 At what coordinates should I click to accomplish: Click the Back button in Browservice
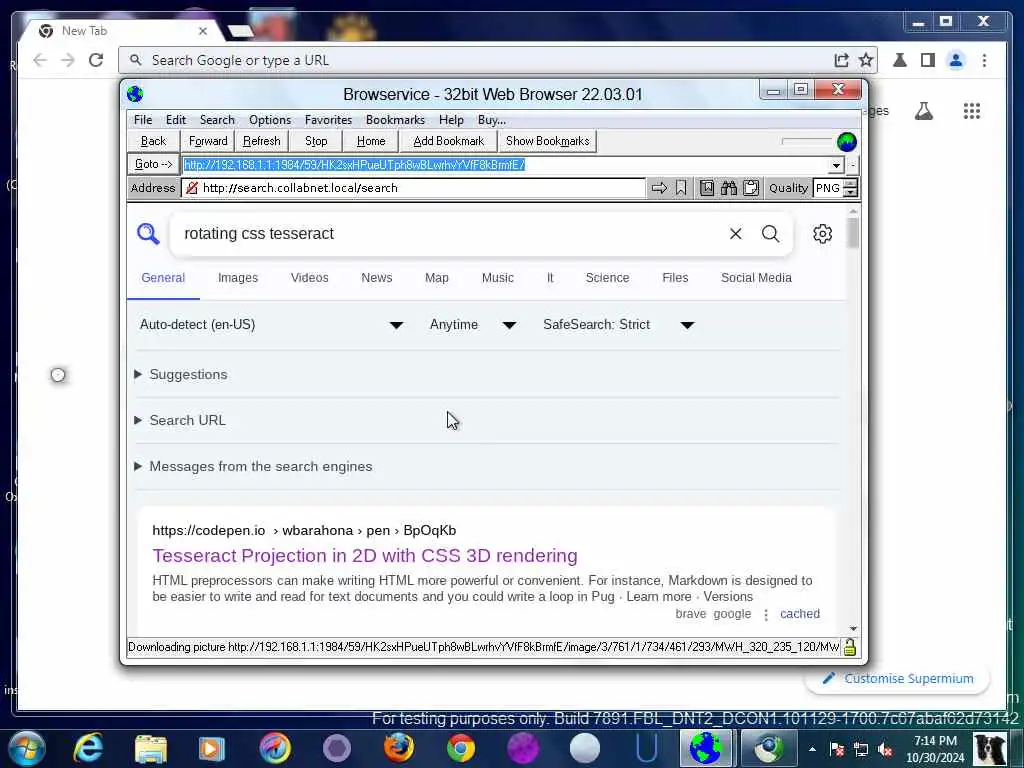(153, 141)
